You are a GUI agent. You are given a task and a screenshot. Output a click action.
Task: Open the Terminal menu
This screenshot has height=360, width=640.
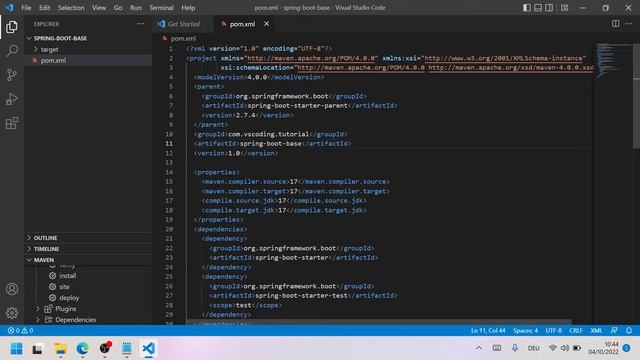(161, 8)
